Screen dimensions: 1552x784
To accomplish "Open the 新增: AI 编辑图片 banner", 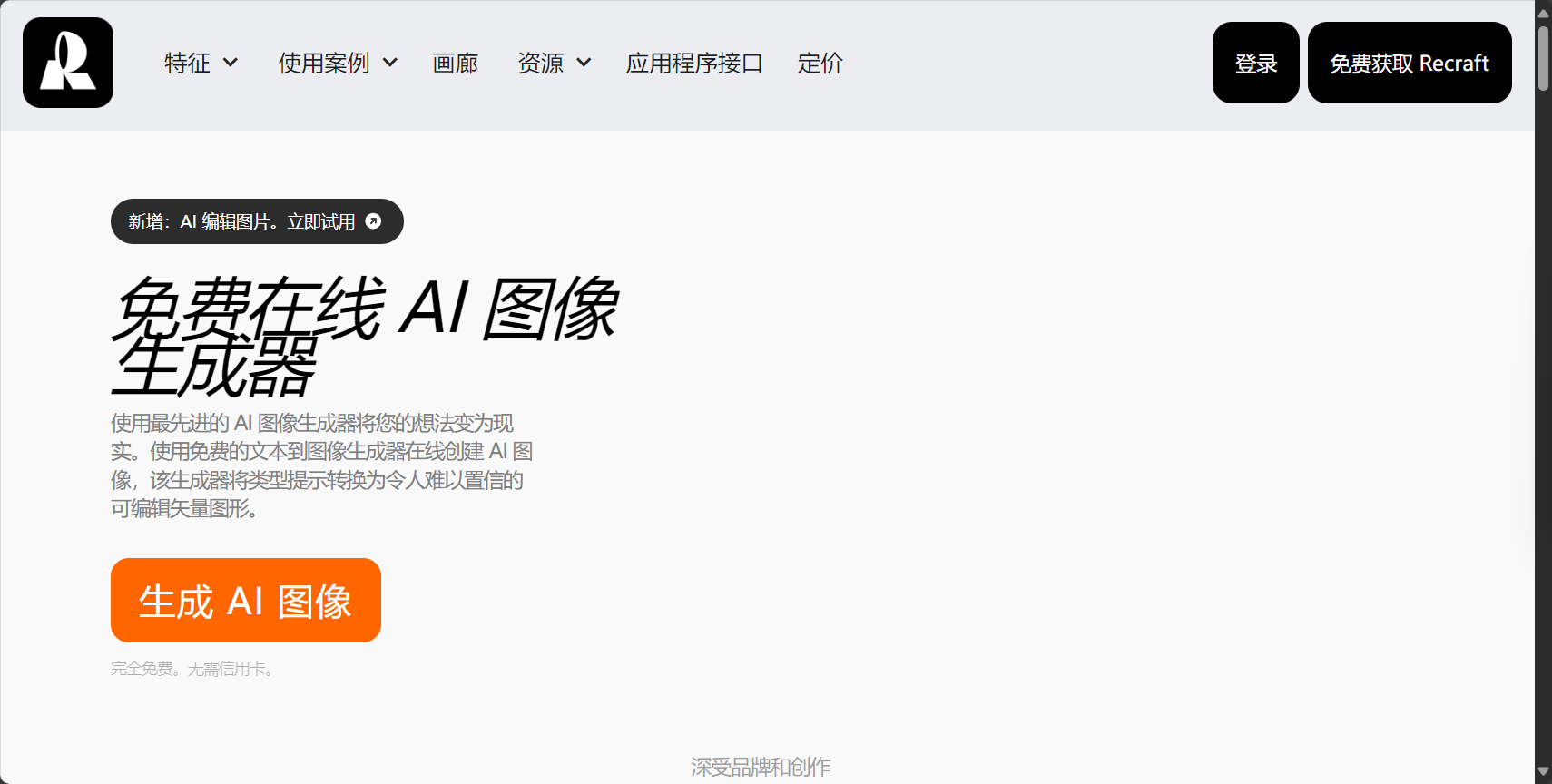I will tap(257, 221).
